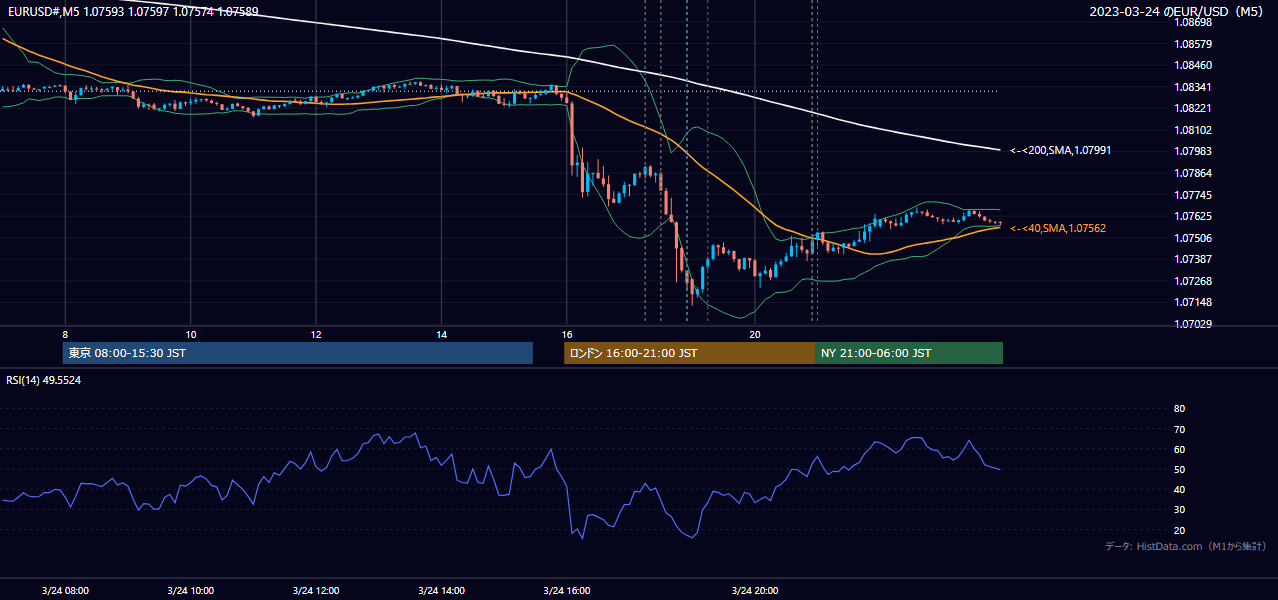Click the hour 12 time axis label
Viewport: 1278px width, 600px height.
pyautogui.click(x=316, y=334)
